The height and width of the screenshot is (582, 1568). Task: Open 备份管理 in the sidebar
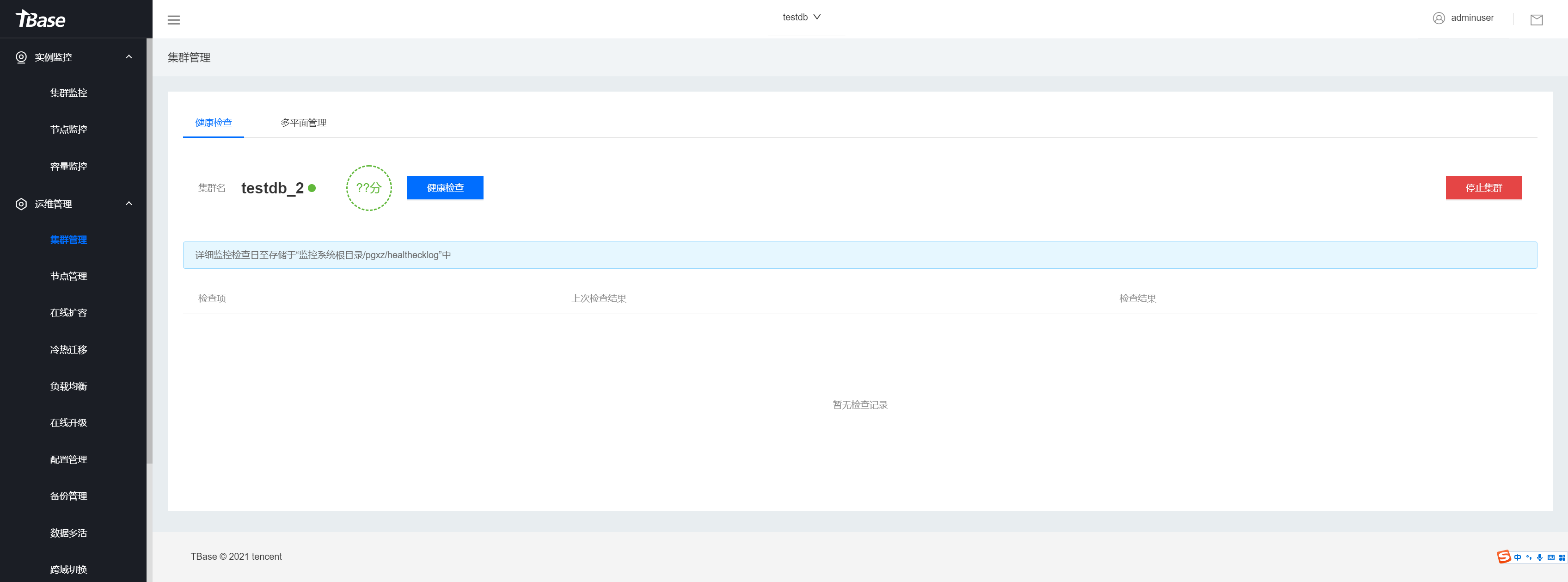coord(68,496)
